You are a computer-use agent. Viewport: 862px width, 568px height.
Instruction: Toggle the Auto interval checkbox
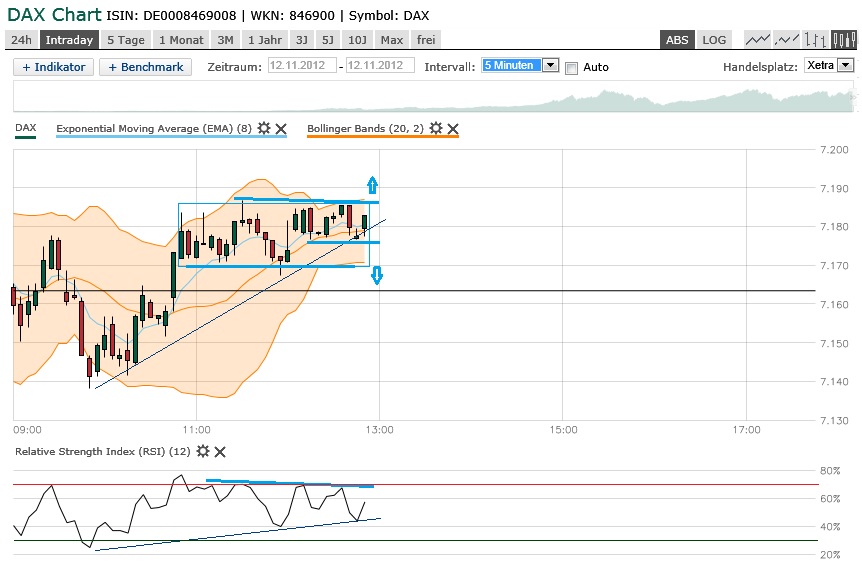[x=572, y=68]
